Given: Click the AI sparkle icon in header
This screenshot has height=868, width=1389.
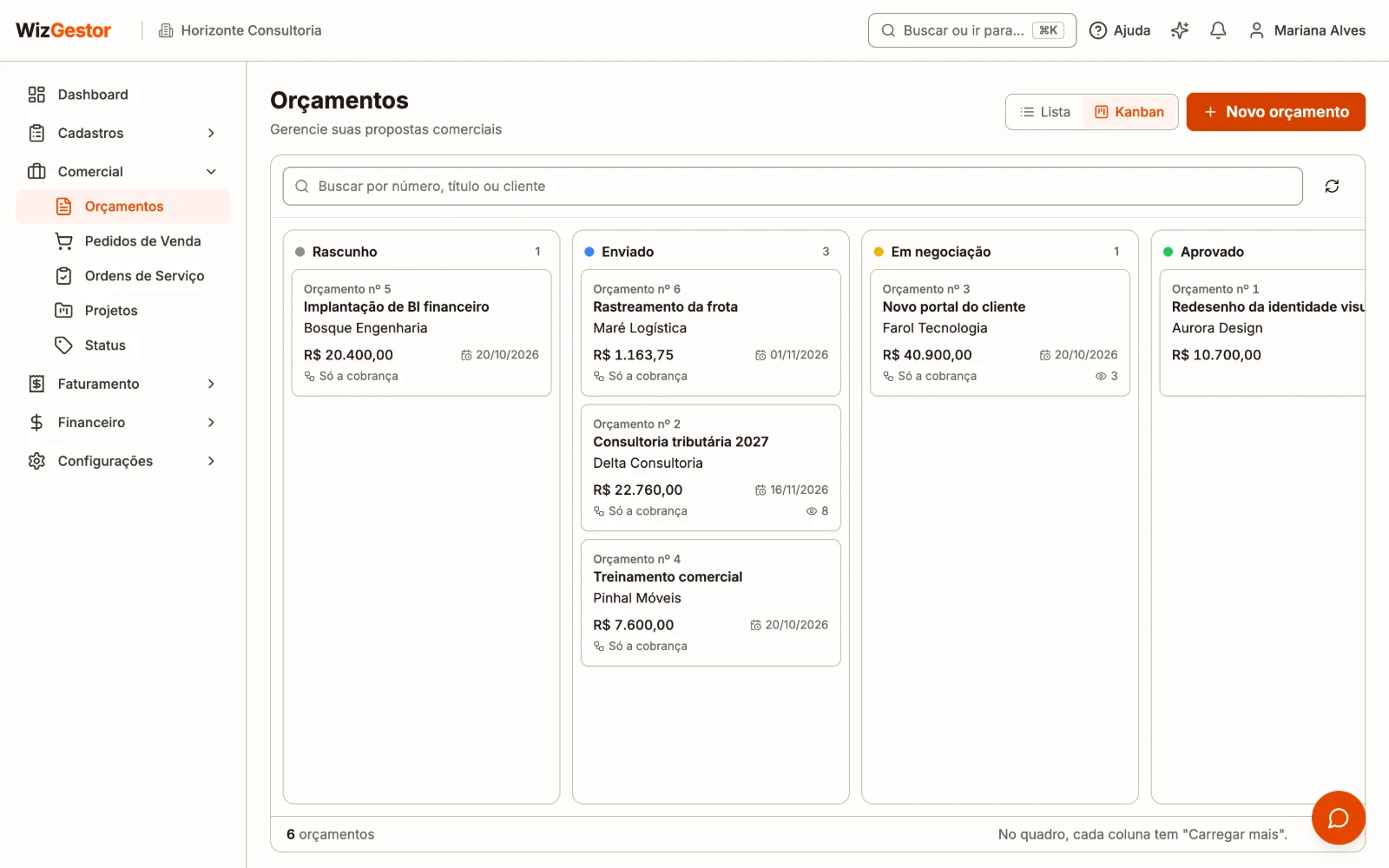Looking at the screenshot, I should [x=1180, y=30].
